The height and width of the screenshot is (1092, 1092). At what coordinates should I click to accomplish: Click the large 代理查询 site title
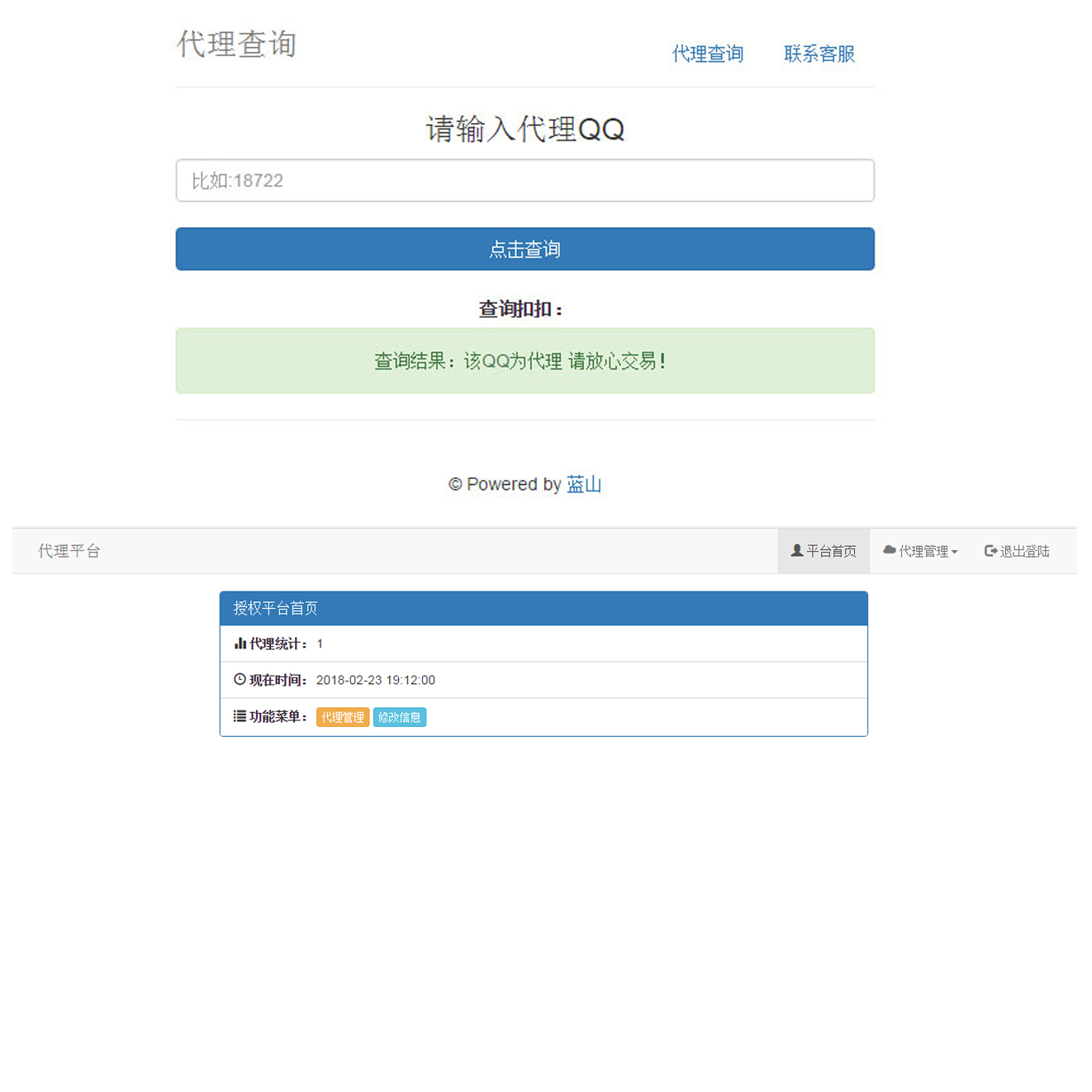pyautogui.click(x=236, y=44)
